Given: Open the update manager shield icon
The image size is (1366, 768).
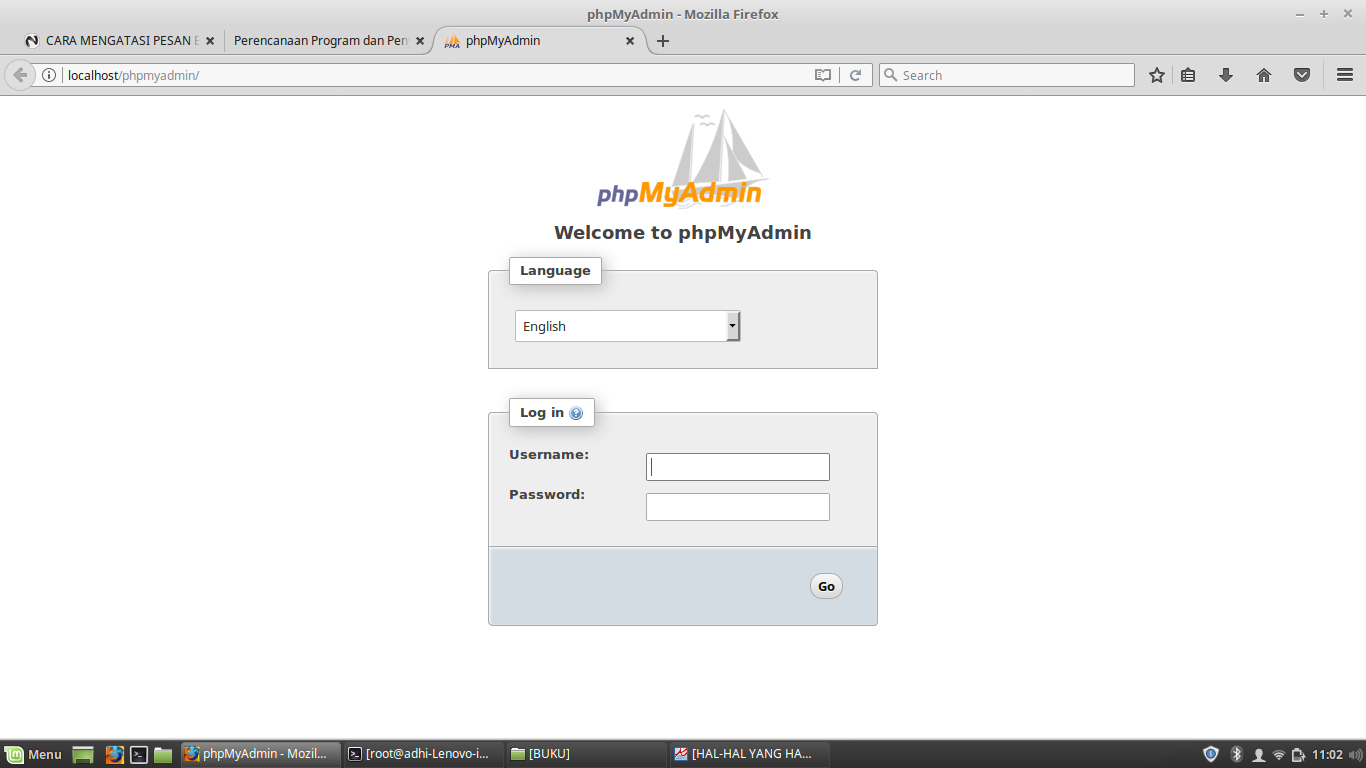Looking at the screenshot, I should pos(1211,754).
